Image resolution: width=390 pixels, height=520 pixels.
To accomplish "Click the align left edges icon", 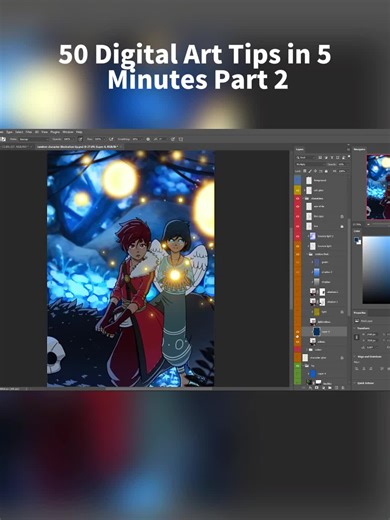I will point(357,368).
